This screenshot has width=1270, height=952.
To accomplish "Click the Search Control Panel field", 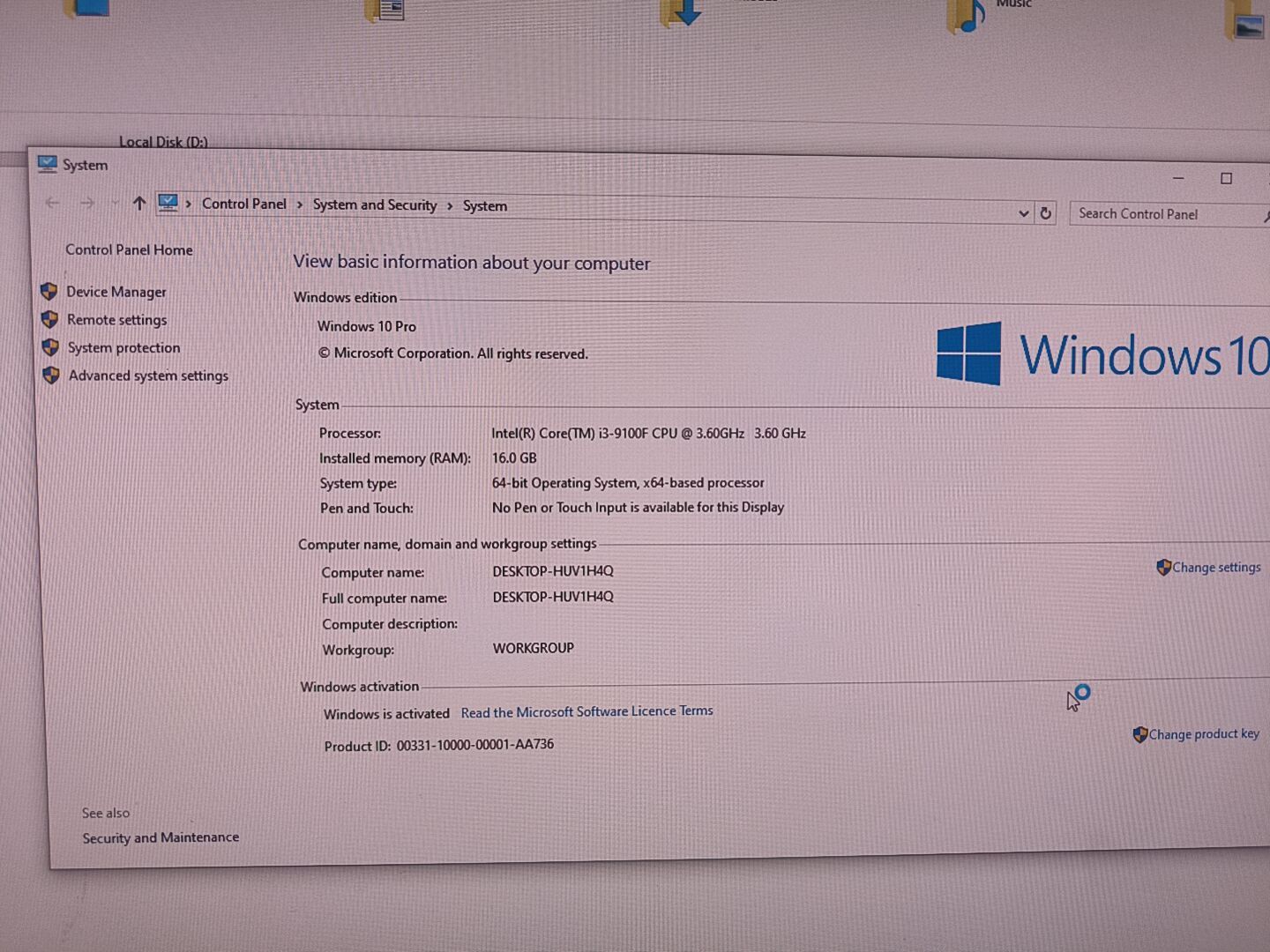I will pos(1169,214).
